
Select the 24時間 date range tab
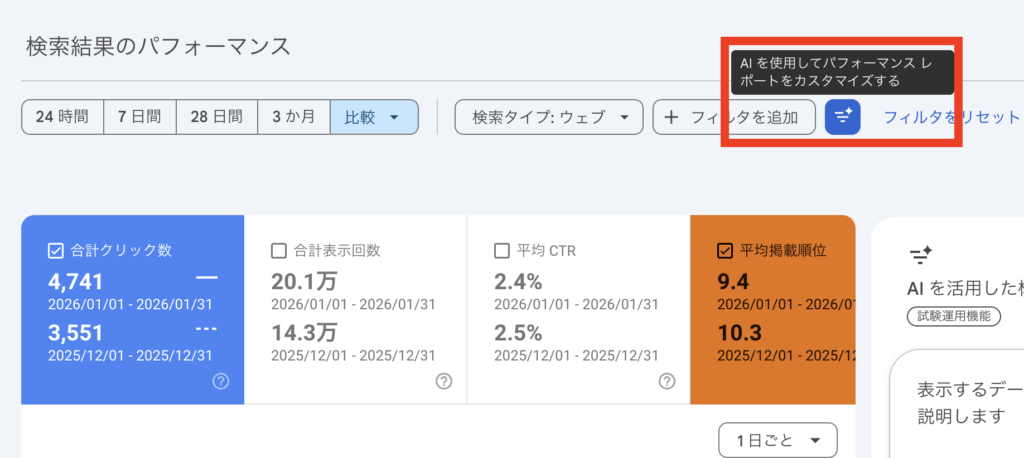coord(62,117)
